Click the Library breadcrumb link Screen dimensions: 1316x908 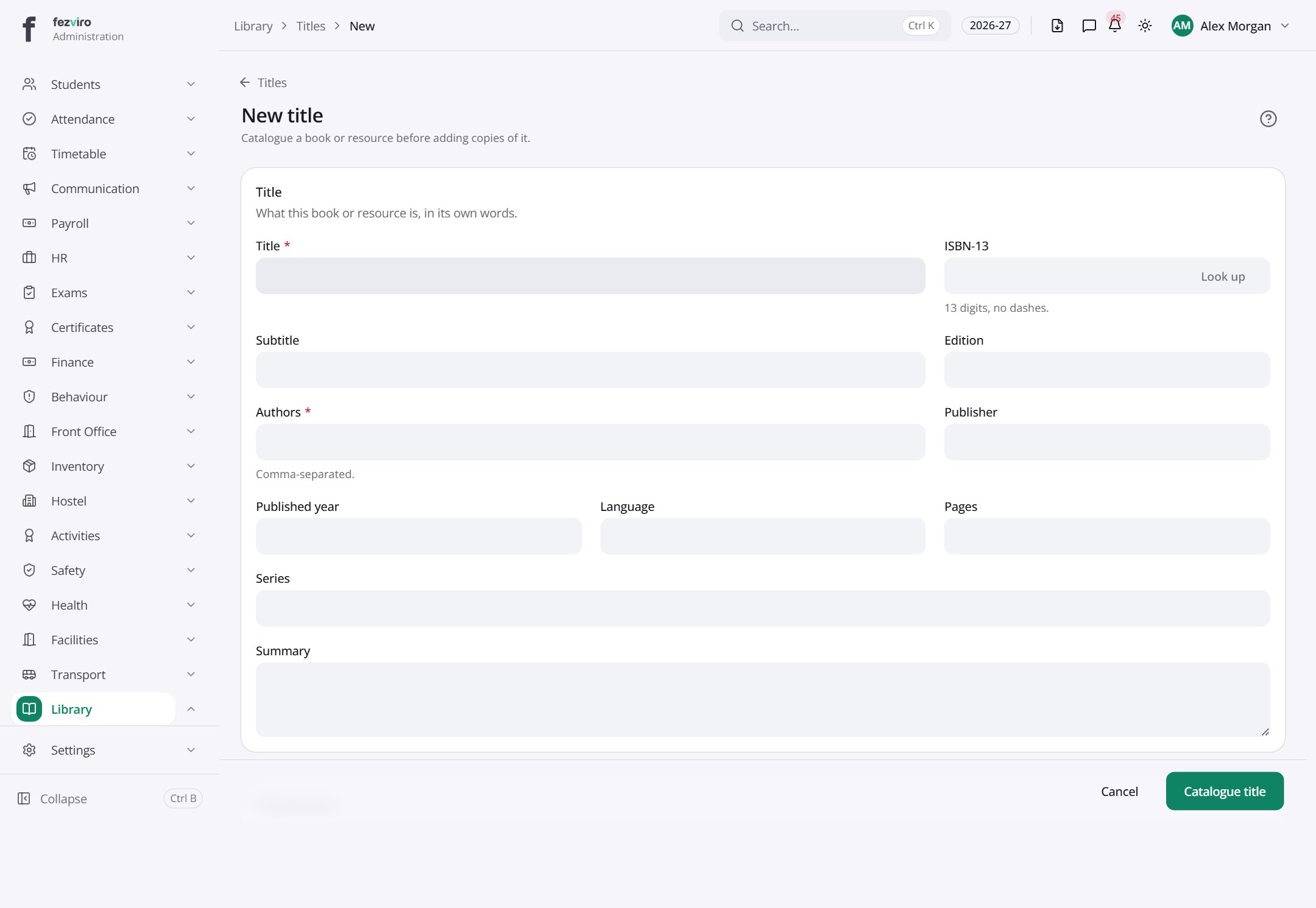coord(253,26)
